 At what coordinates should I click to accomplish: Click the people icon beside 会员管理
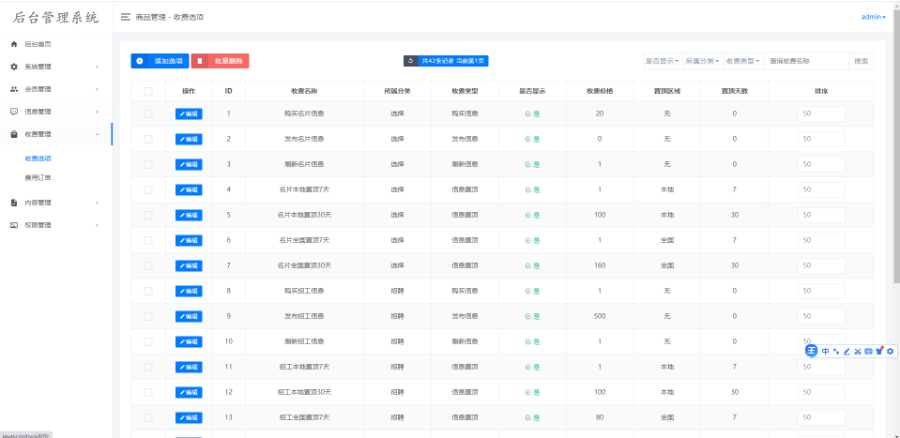point(14,89)
